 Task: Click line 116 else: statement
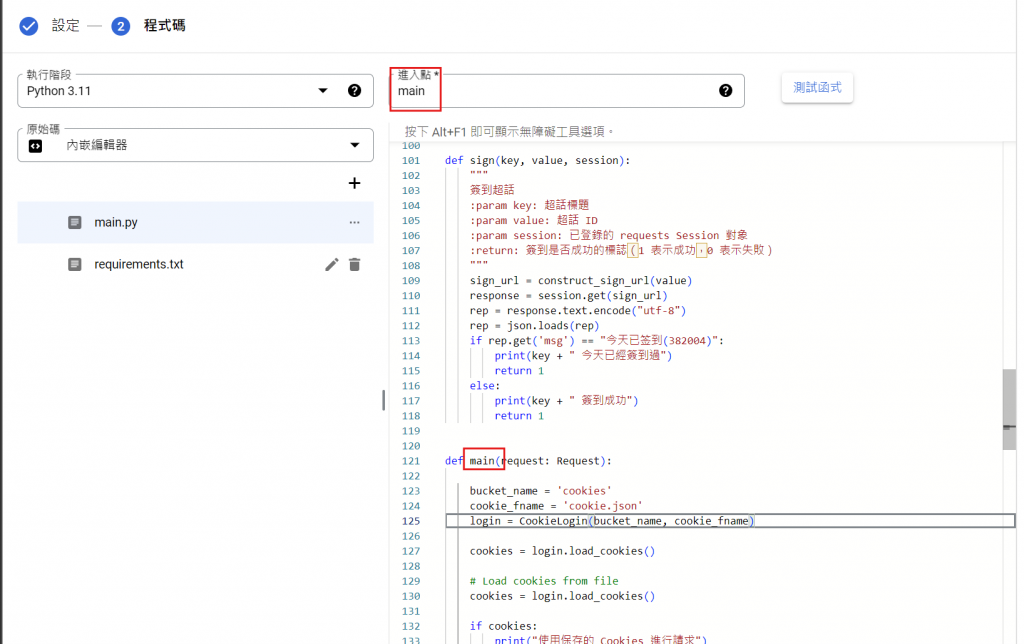pyautogui.click(x=485, y=386)
